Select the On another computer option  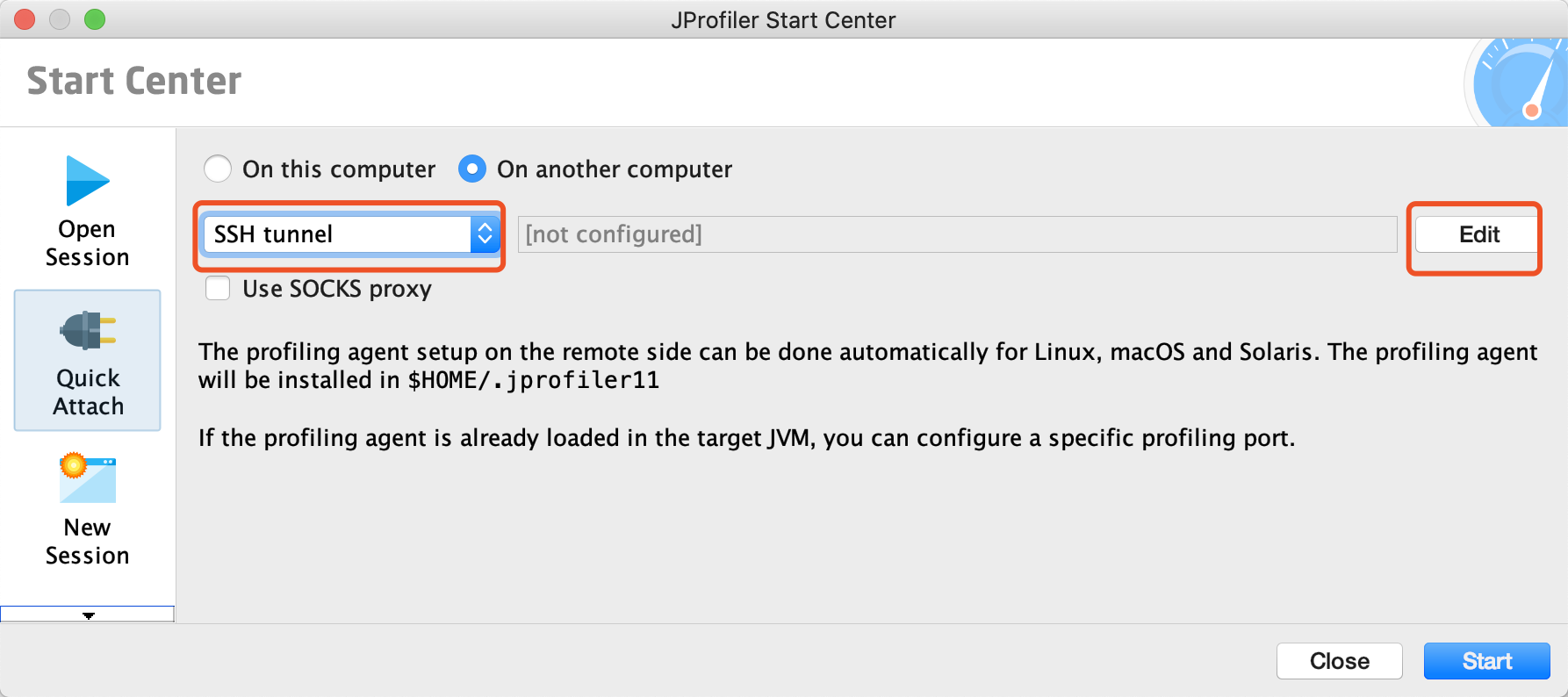coord(472,169)
